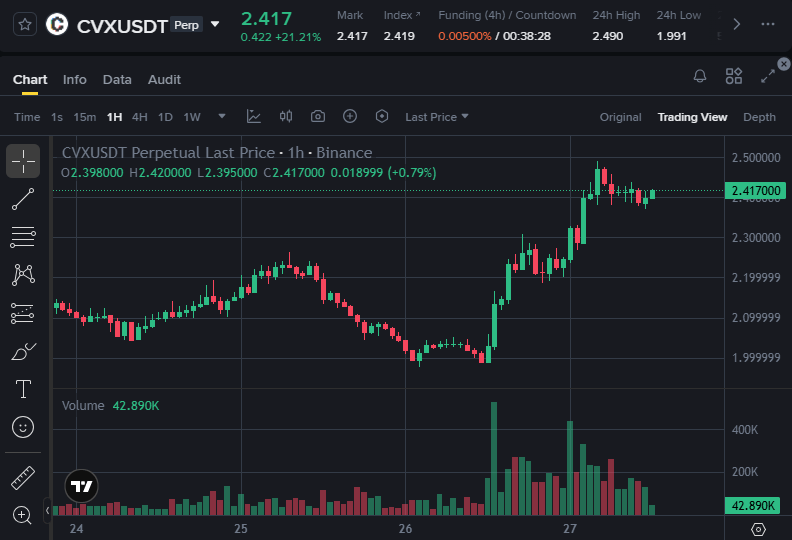792x540 pixels.
Task: Select the 1s interval
Action: pos(57,117)
